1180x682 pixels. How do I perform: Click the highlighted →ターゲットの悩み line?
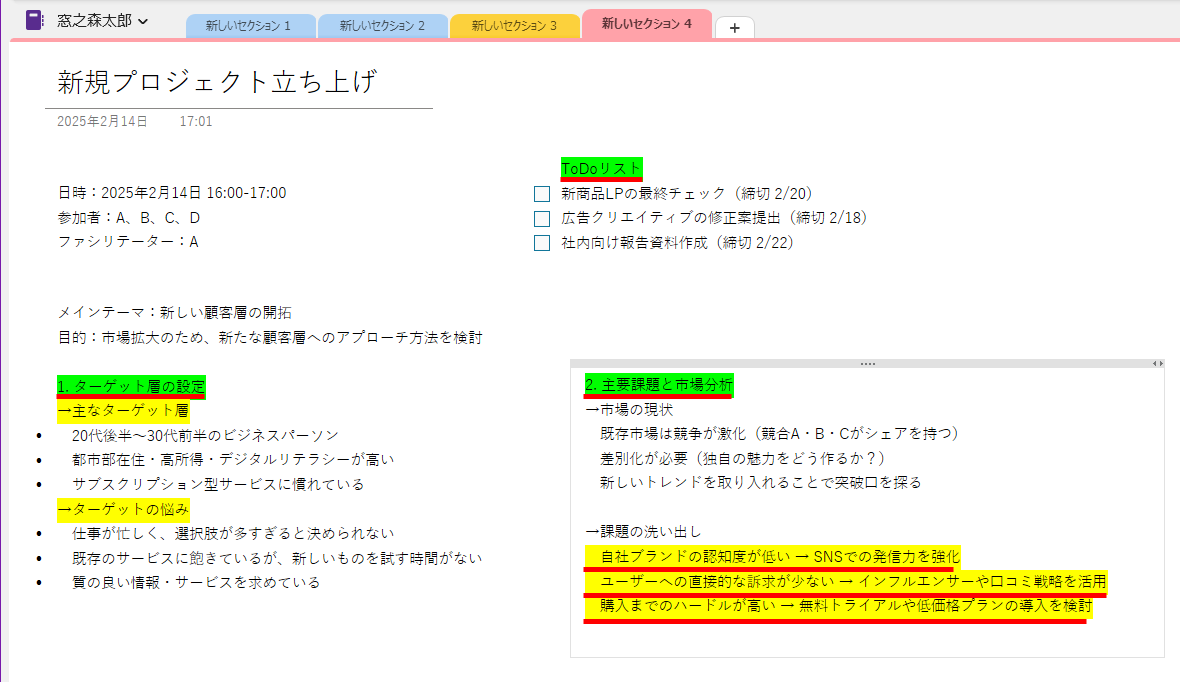click(x=123, y=509)
